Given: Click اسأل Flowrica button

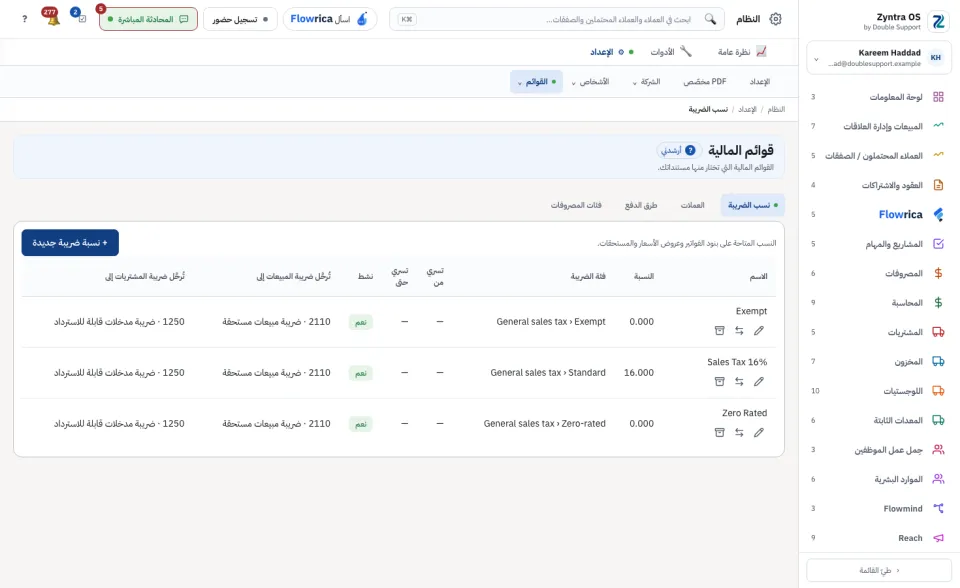Looking at the screenshot, I should [x=329, y=19].
